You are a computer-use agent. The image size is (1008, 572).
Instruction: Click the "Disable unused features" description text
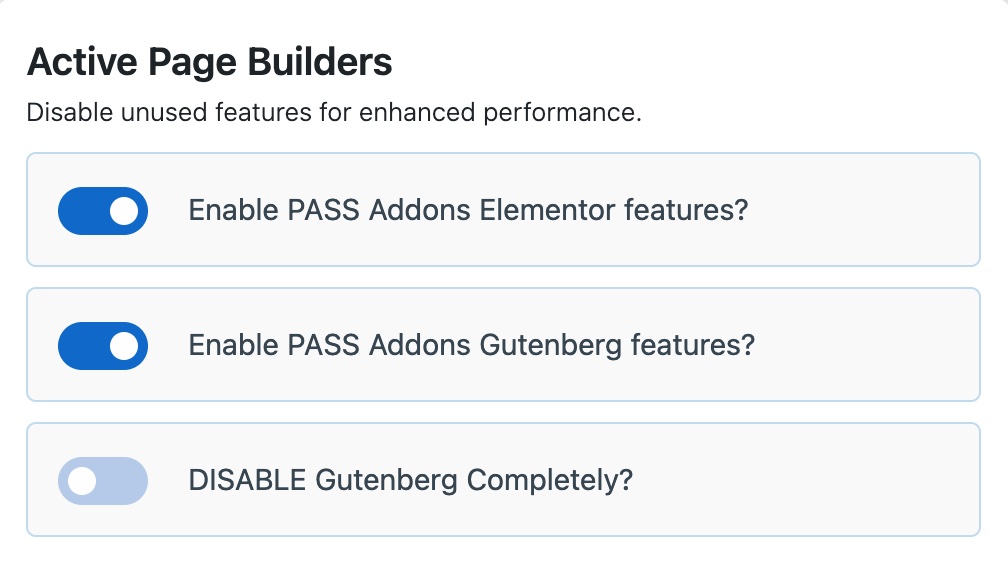(333, 112)
